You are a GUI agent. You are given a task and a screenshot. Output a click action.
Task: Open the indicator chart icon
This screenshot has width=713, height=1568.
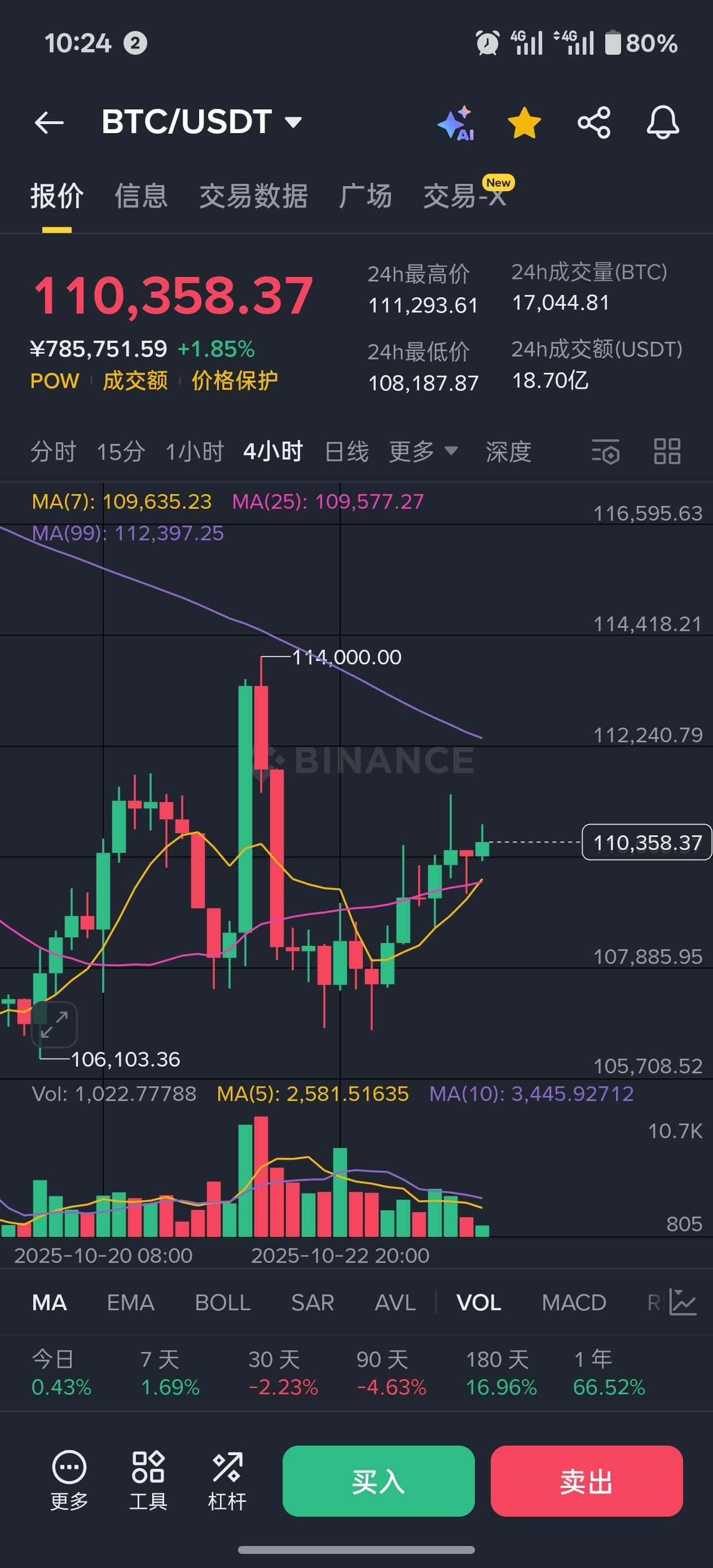tap(683, 1302)
